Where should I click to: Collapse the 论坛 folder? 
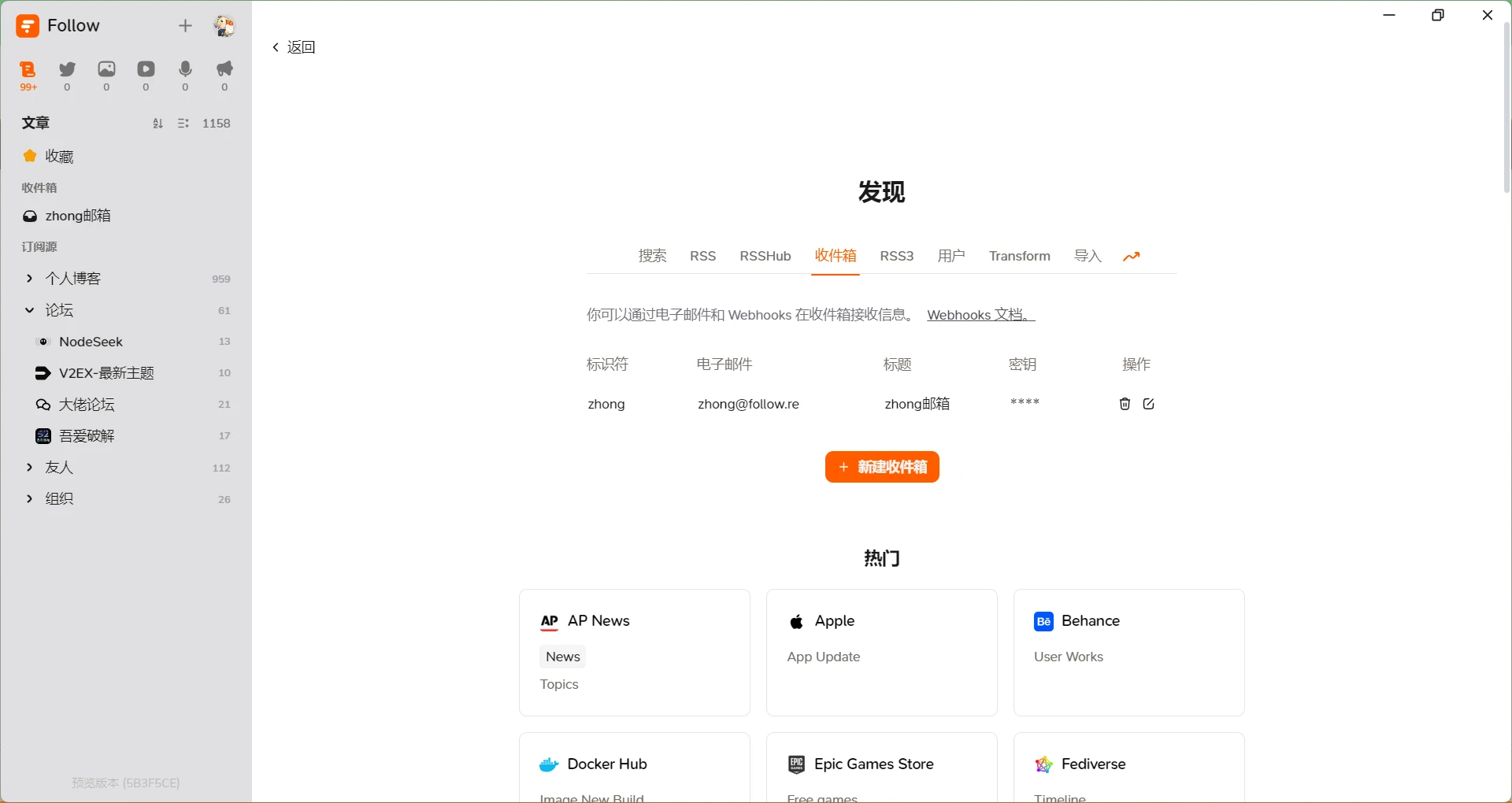pyautogui.click(x=30, y=310)
